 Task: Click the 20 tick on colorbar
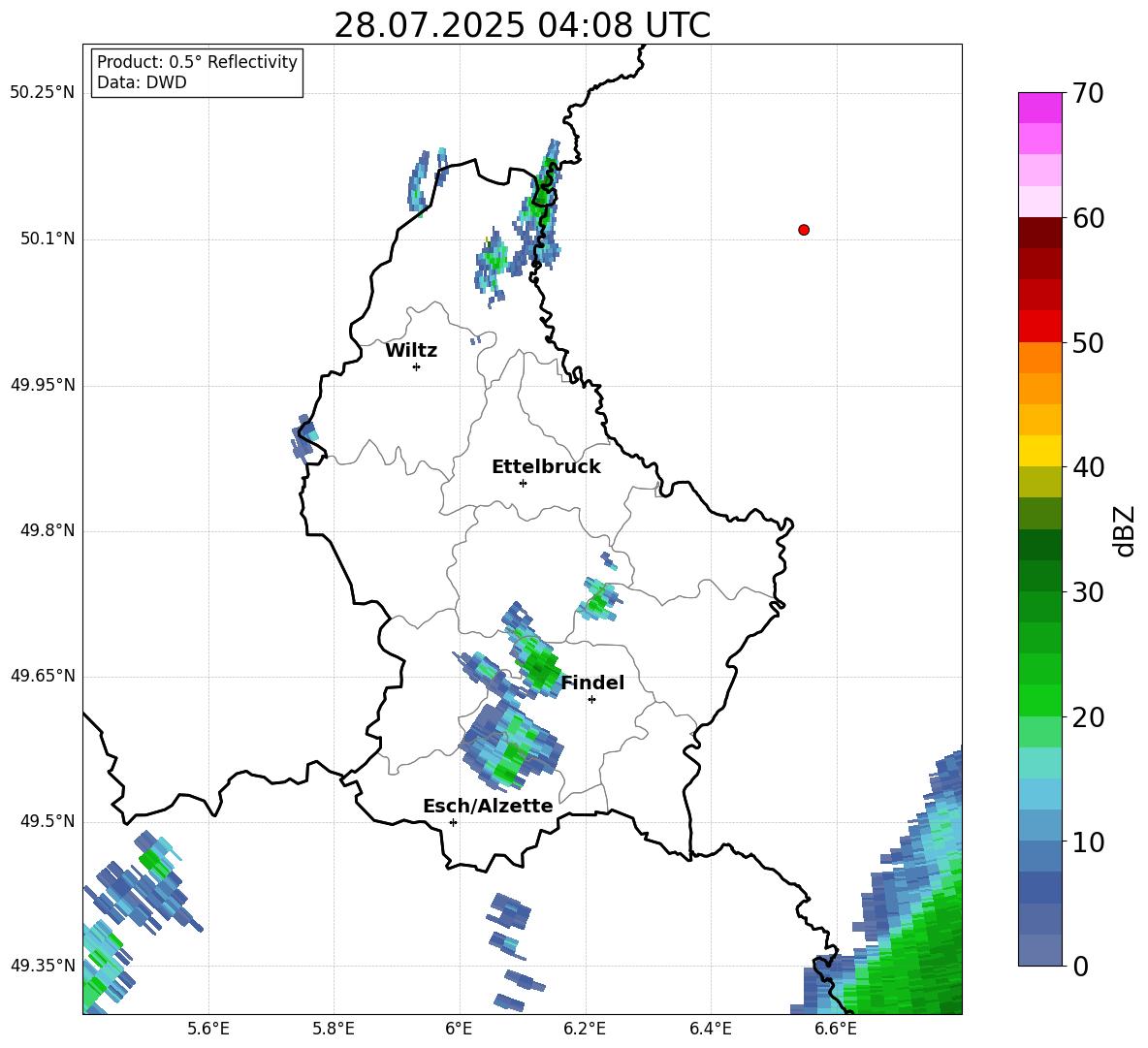click(x=1088, y=717)
